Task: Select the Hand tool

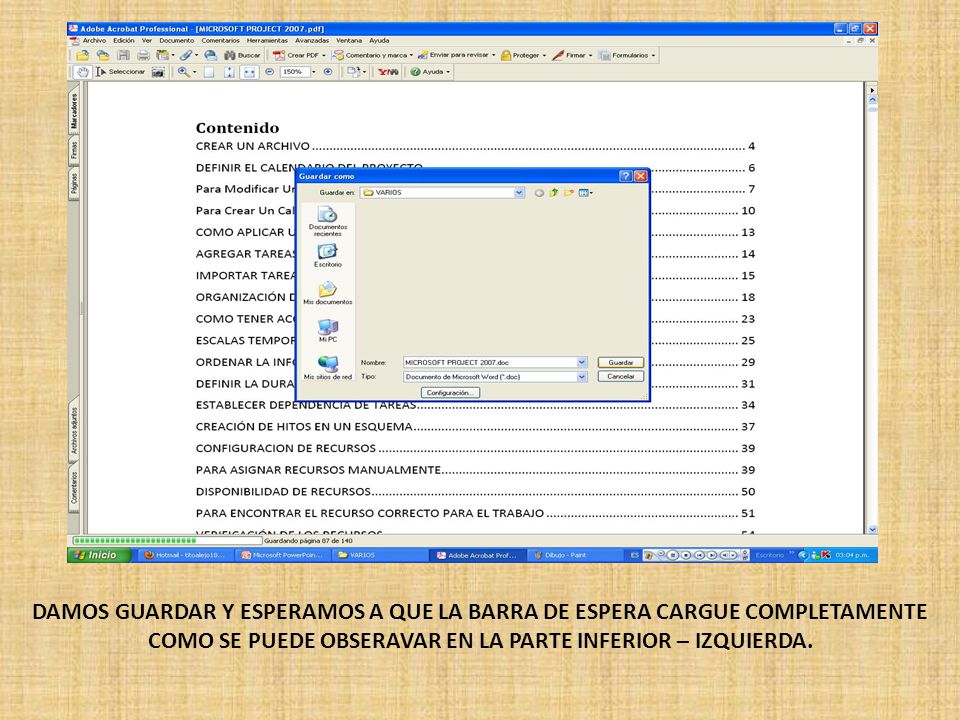Action: click(83, 72)
